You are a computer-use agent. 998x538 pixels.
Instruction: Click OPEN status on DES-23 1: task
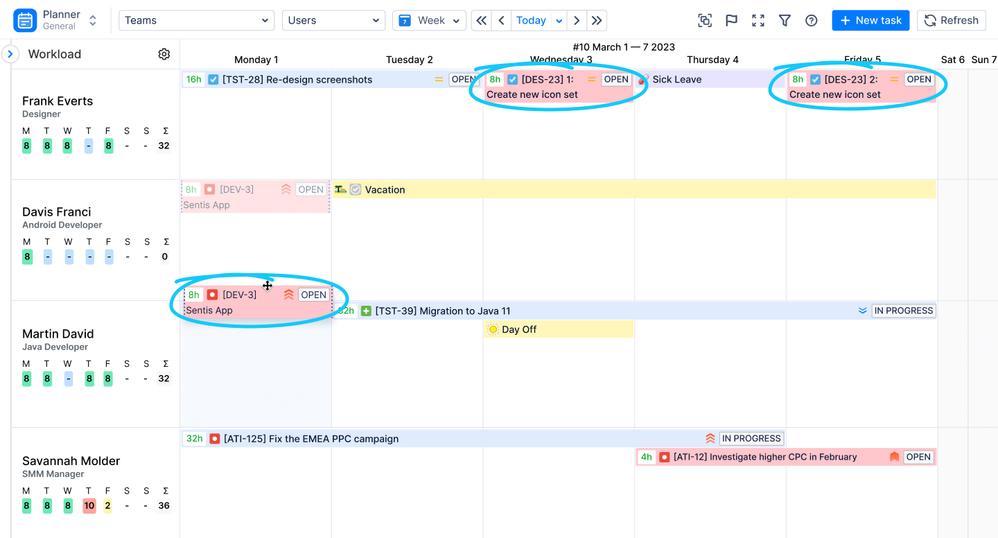(615, 80)
